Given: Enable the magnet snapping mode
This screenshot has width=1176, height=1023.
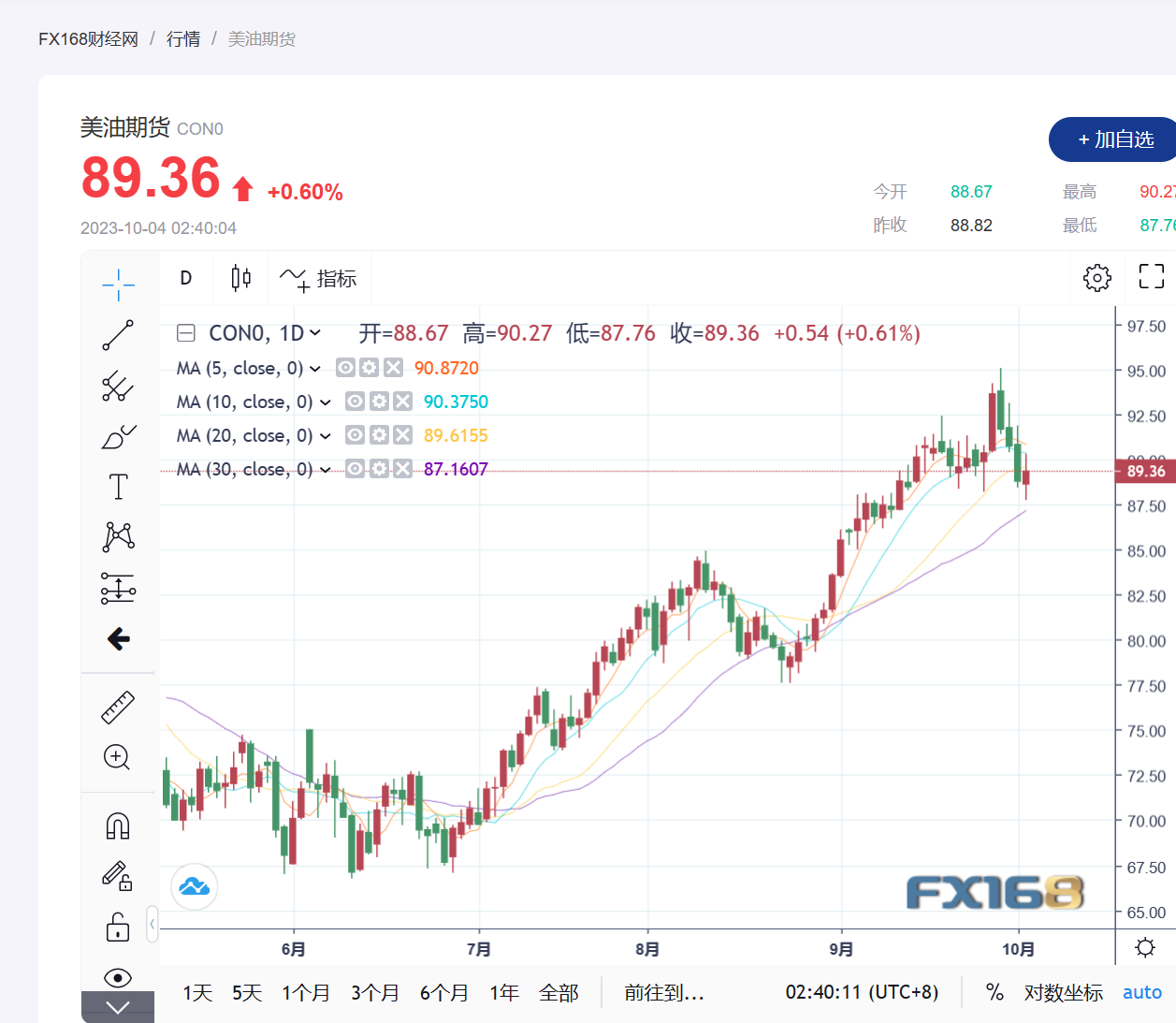Looking at the screenshot, I should (x=118, y=826).
